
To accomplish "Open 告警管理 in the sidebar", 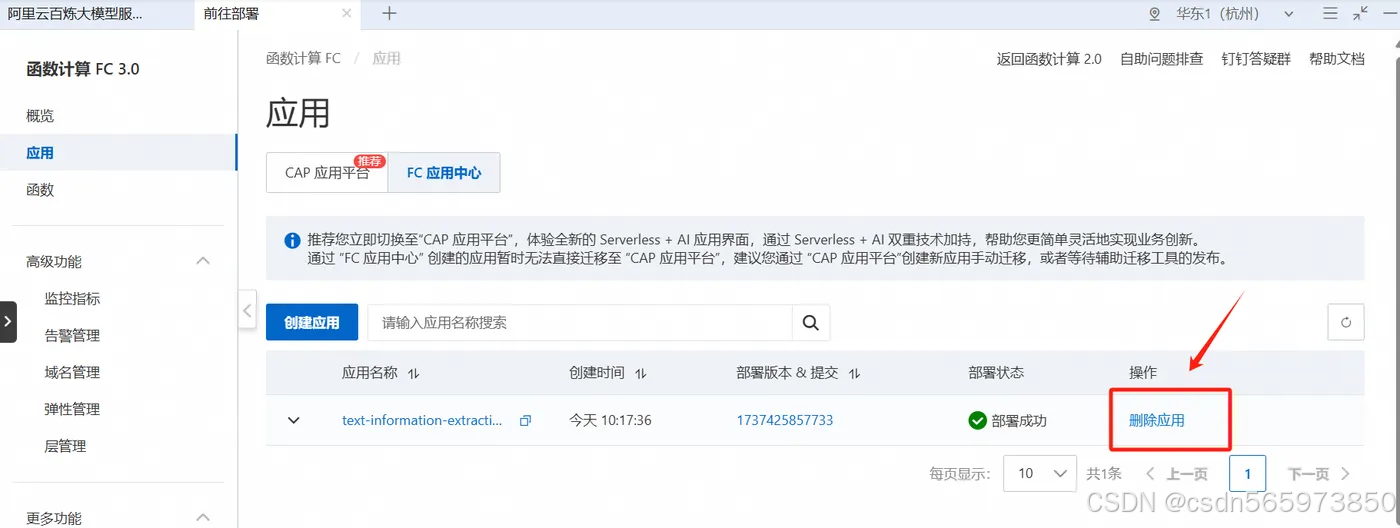I will (x=72, y=335).
